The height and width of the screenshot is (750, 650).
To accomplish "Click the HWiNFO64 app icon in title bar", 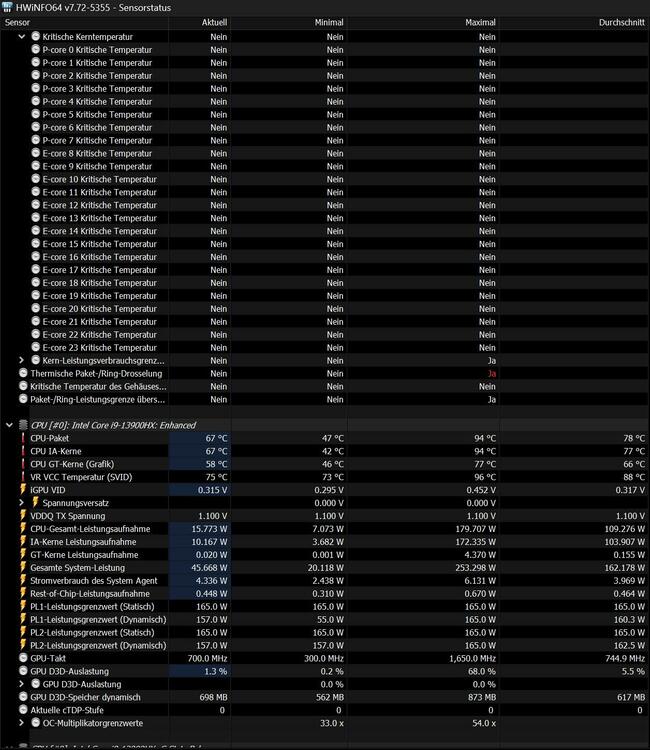I will 8,7.
